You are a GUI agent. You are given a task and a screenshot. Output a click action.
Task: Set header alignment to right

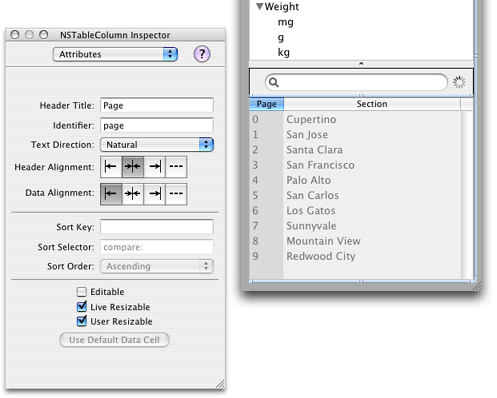pyautogui.click(x=154, y=167)
